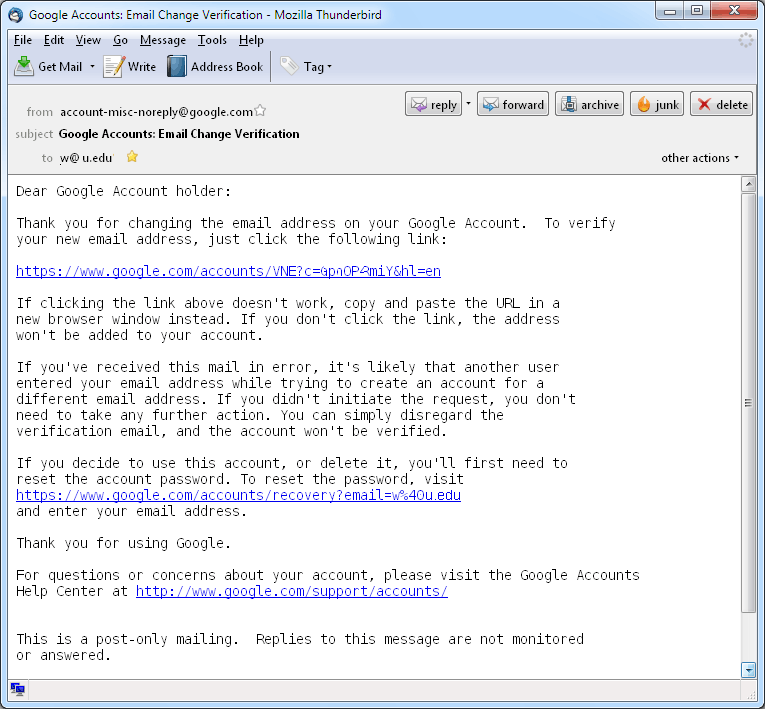Screen dimensions: 765x709
Task: Open the Message menu
Action: [x=163, y=40]
